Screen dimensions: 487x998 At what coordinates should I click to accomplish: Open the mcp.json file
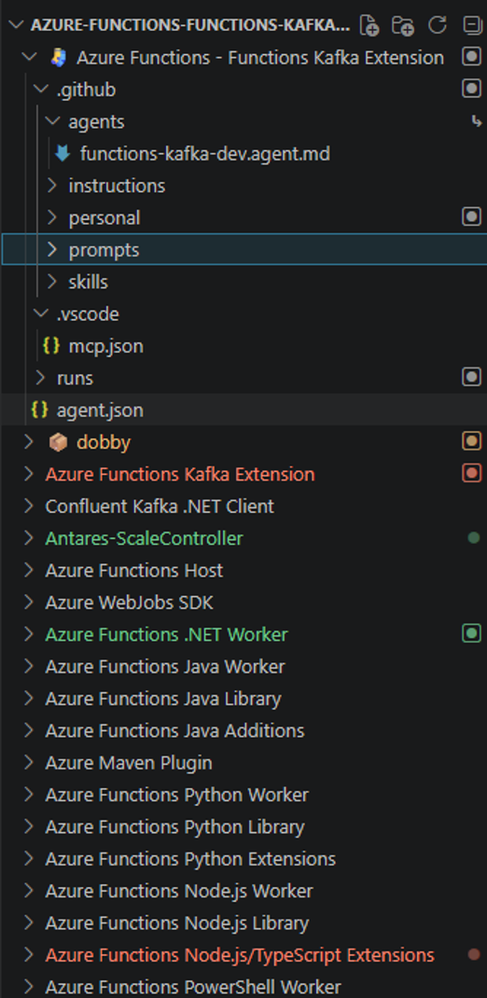106,346
